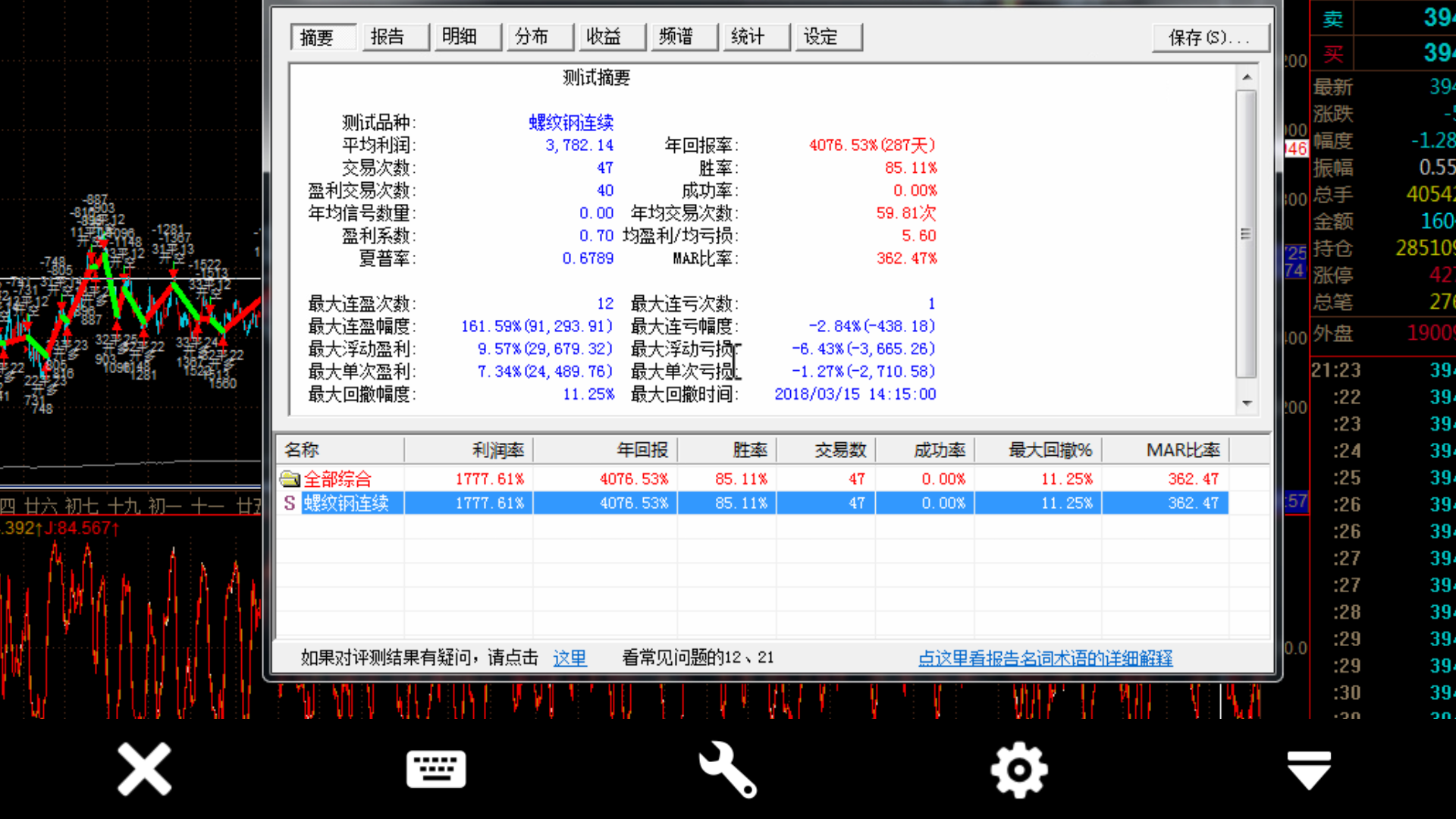Image resolution: width=1456 pixels, height=819 pixels.
Task: Open the gear settings icon
Action: coord(1018,770)
